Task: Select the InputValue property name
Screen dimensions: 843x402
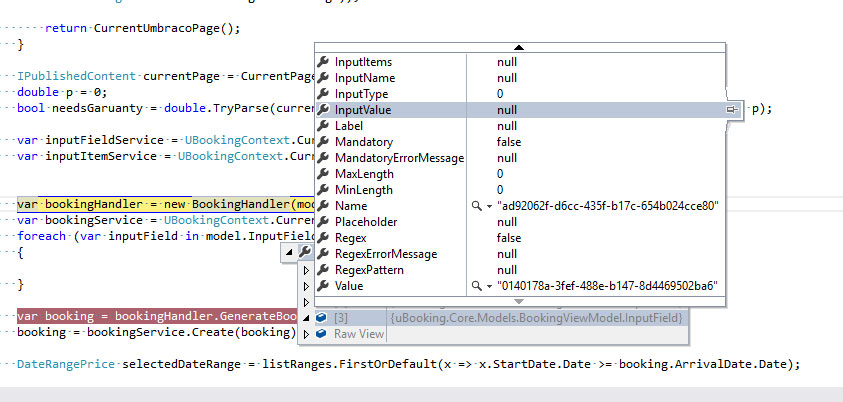Action: [x=363, y=110]
